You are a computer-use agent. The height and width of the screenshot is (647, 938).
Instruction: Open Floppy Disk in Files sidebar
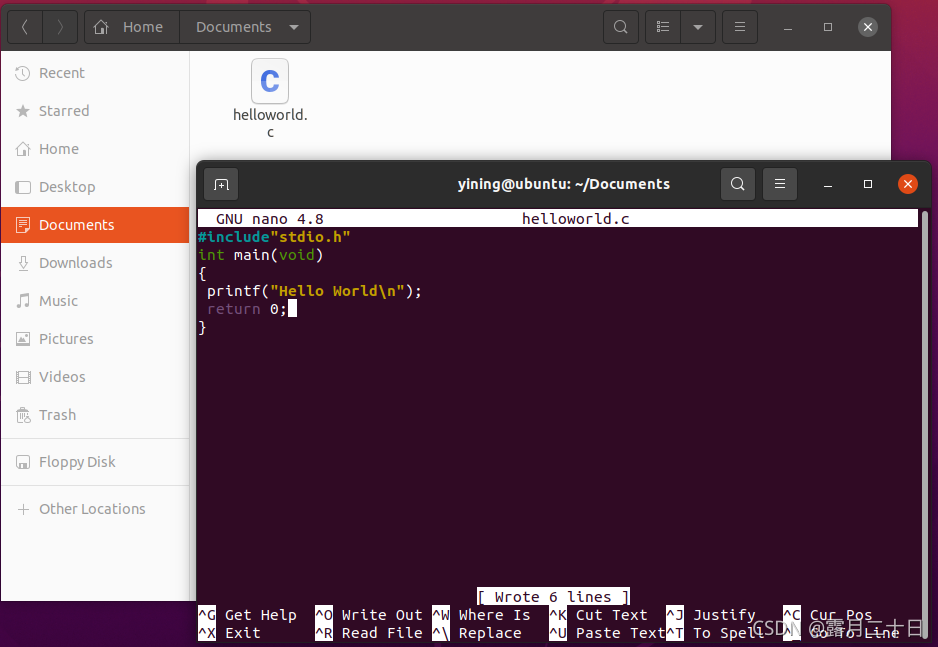pyautogui.click(x=95, y=462)
